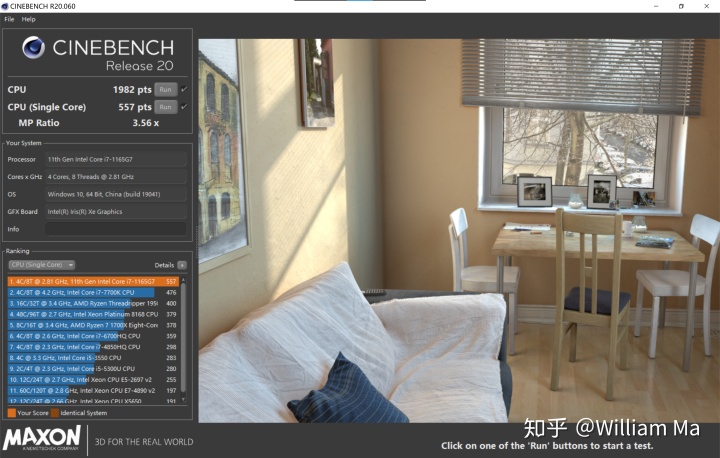
Task: Click the ranking list scroll-down arrow
Action: click(184, 400)
